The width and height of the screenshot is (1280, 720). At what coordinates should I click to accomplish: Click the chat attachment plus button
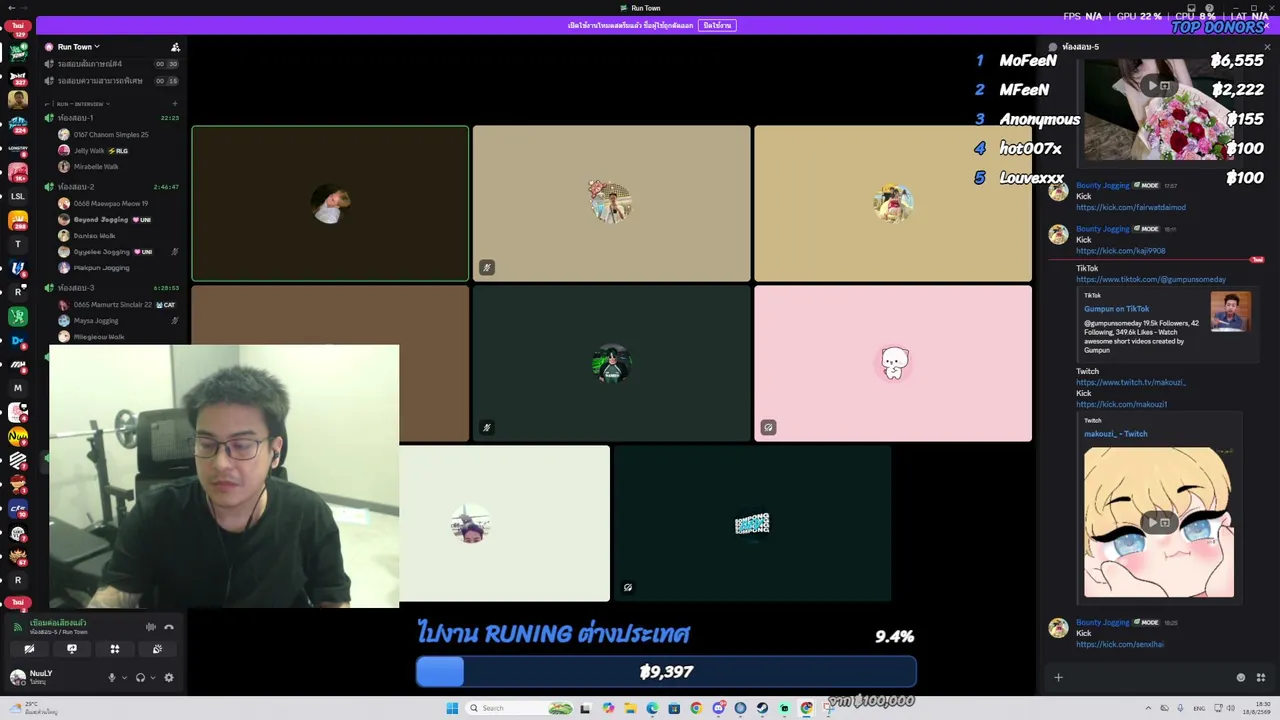1058,677
